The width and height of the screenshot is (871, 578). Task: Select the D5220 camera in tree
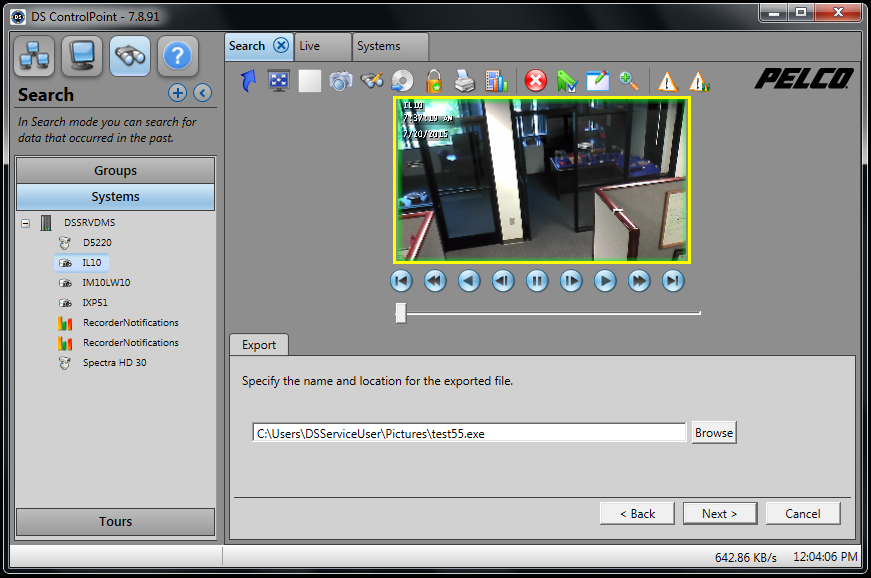point(97,243)
